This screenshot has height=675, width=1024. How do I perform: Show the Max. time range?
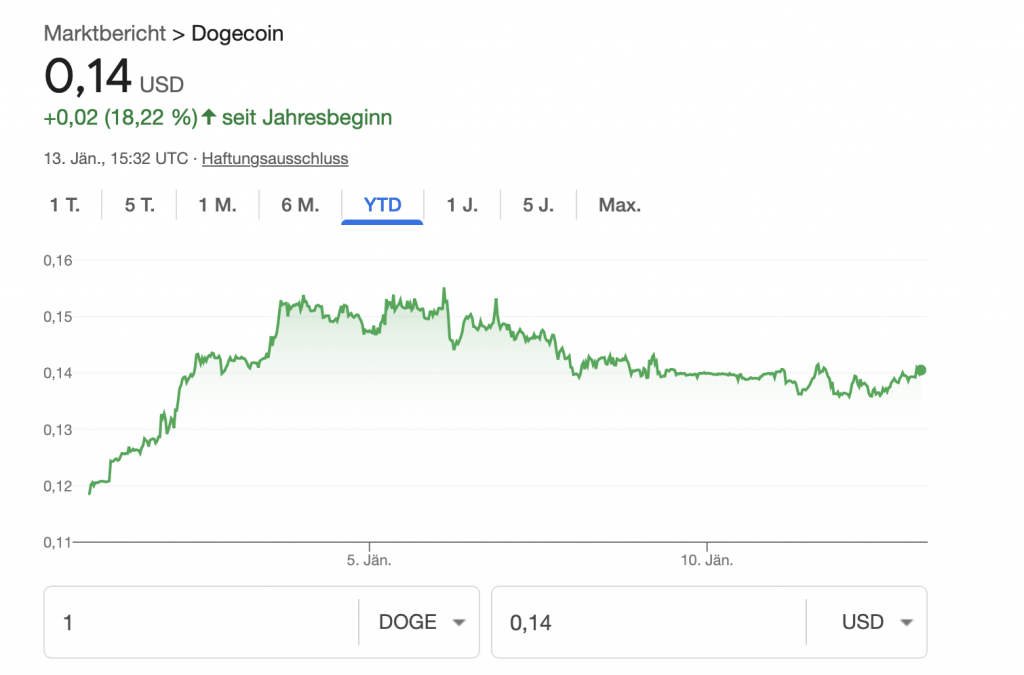(x=619, y=205)
